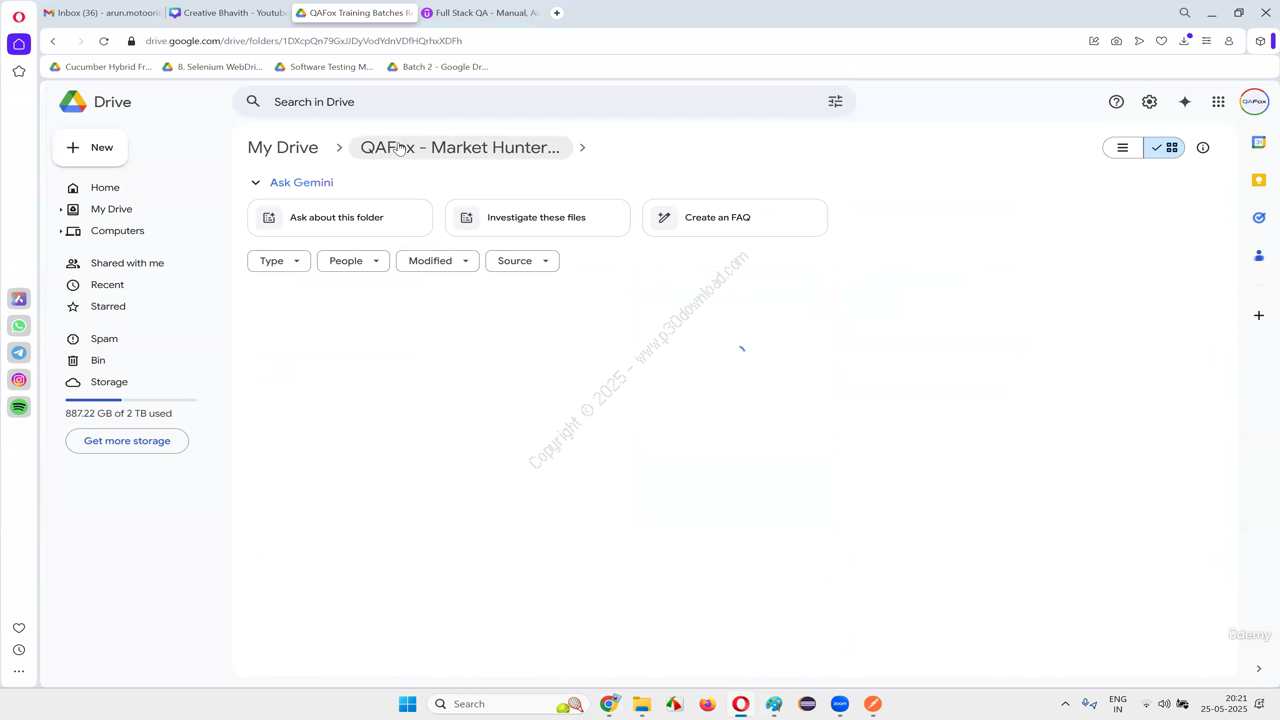This screenshot has height=720, width=1280.
Task: Click Create an FAQ
Action: click(x=735, y=218)
